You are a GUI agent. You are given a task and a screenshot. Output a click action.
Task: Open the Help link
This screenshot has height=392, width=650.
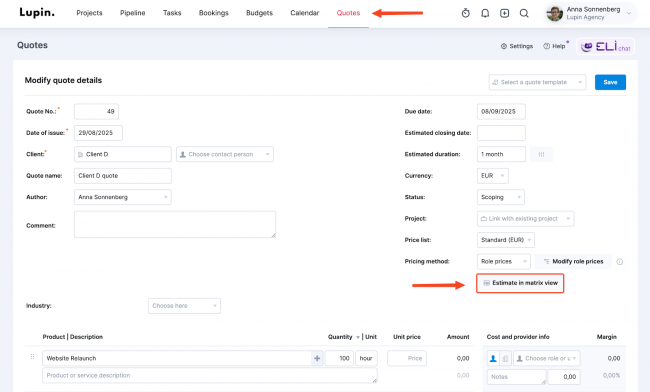coord(555,46)
